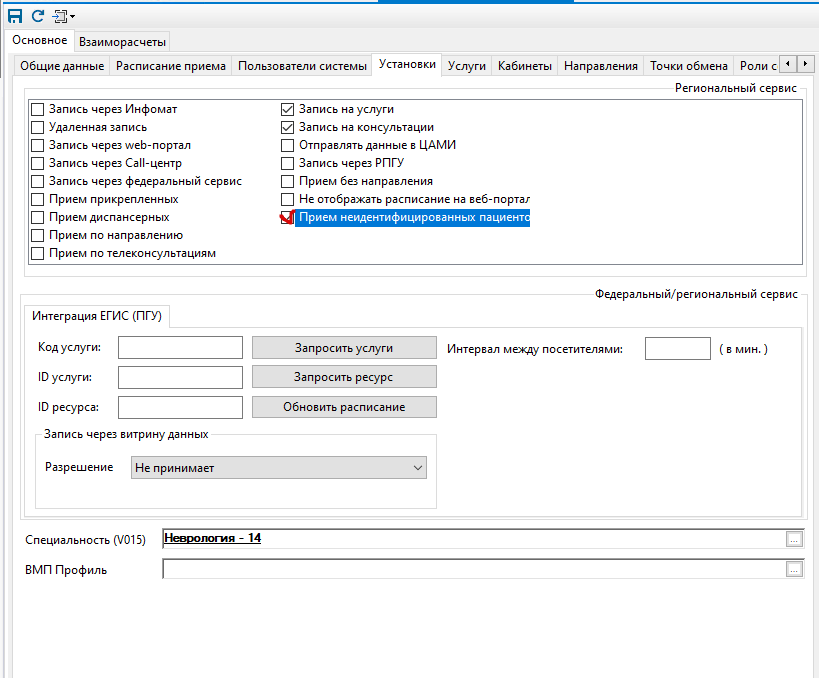819x678 pixels.
Task: Focus Интервал между посетителями field
Action: [x=677, y=349]
